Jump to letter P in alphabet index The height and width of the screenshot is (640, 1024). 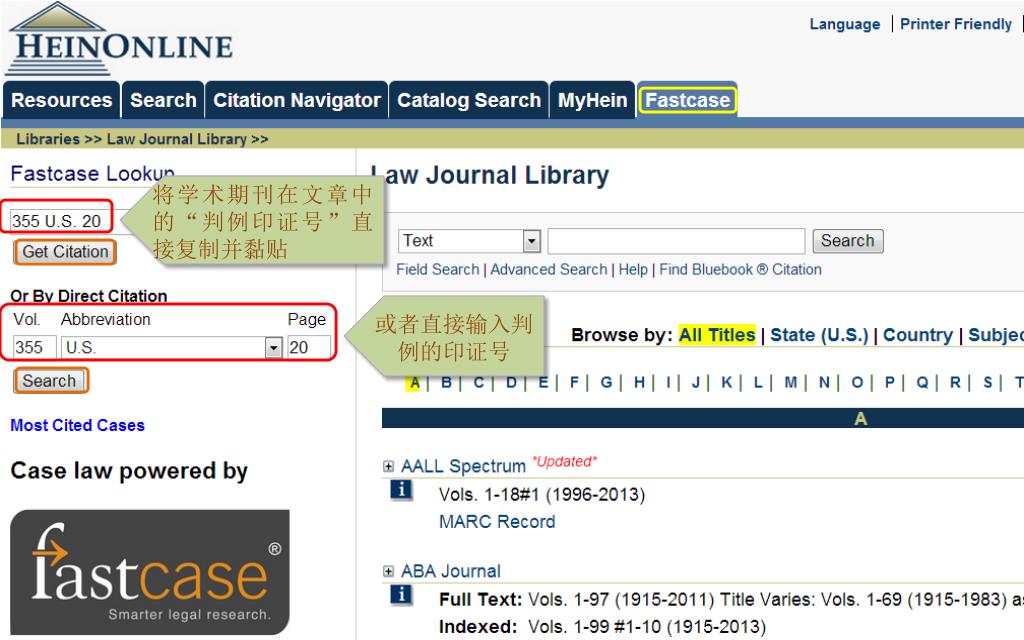[890, 383]
